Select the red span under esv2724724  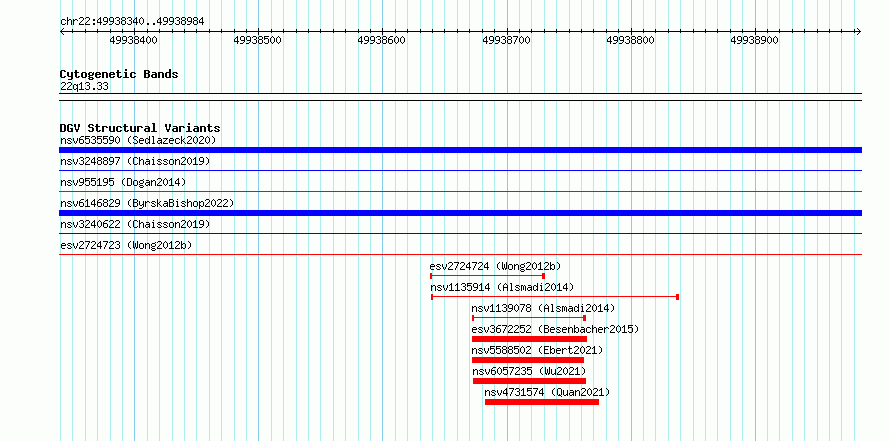coord(488,276)
